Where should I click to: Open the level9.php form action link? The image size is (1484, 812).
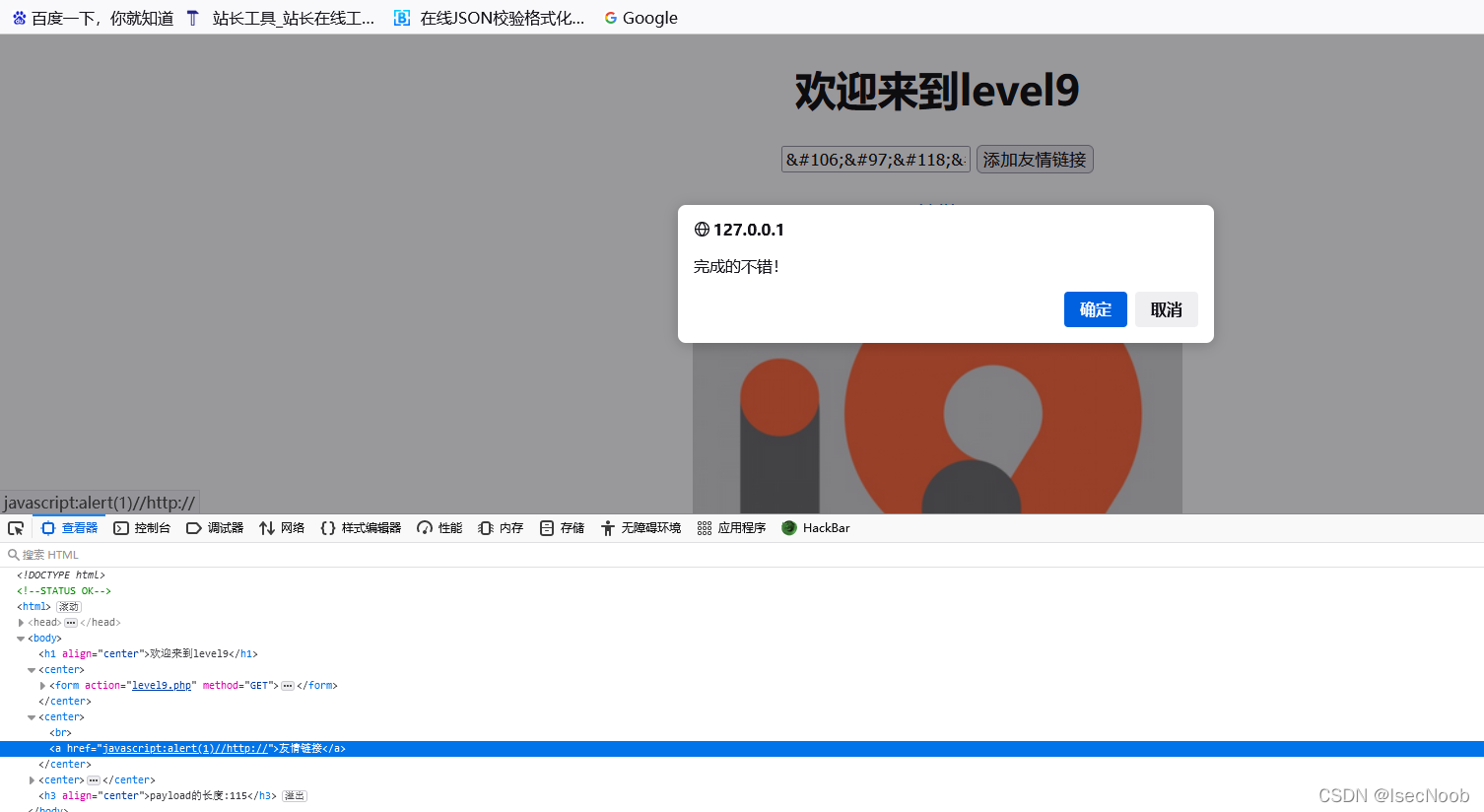pos(162,685)
